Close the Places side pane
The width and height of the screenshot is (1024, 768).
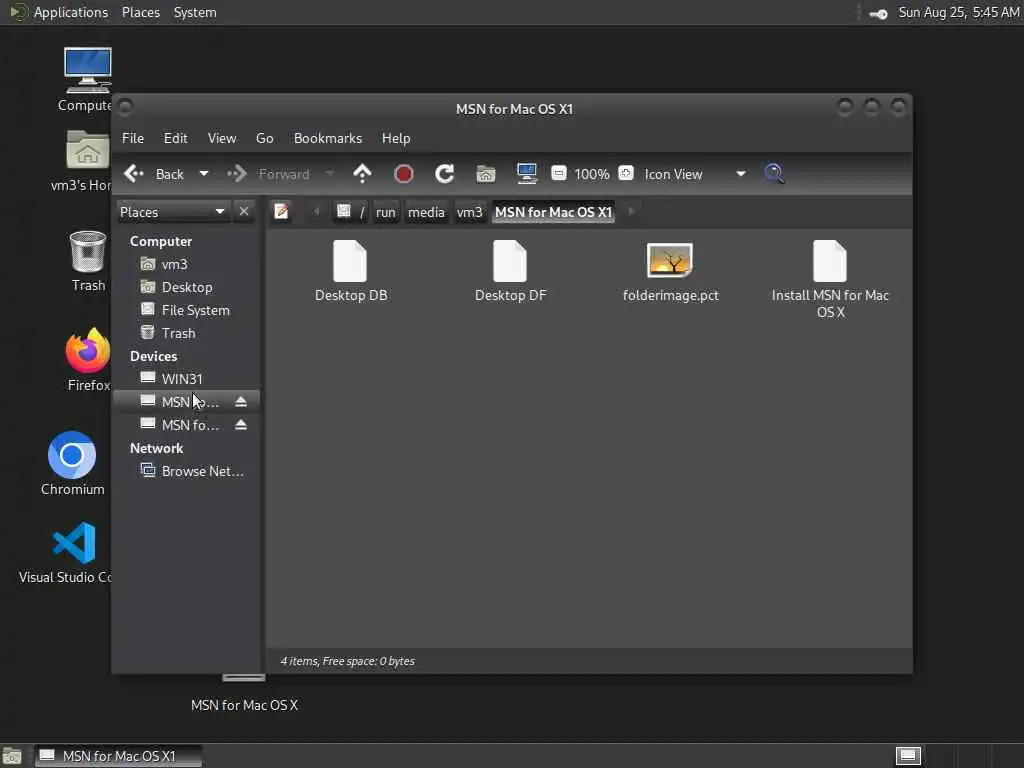(x=244, y=212)
